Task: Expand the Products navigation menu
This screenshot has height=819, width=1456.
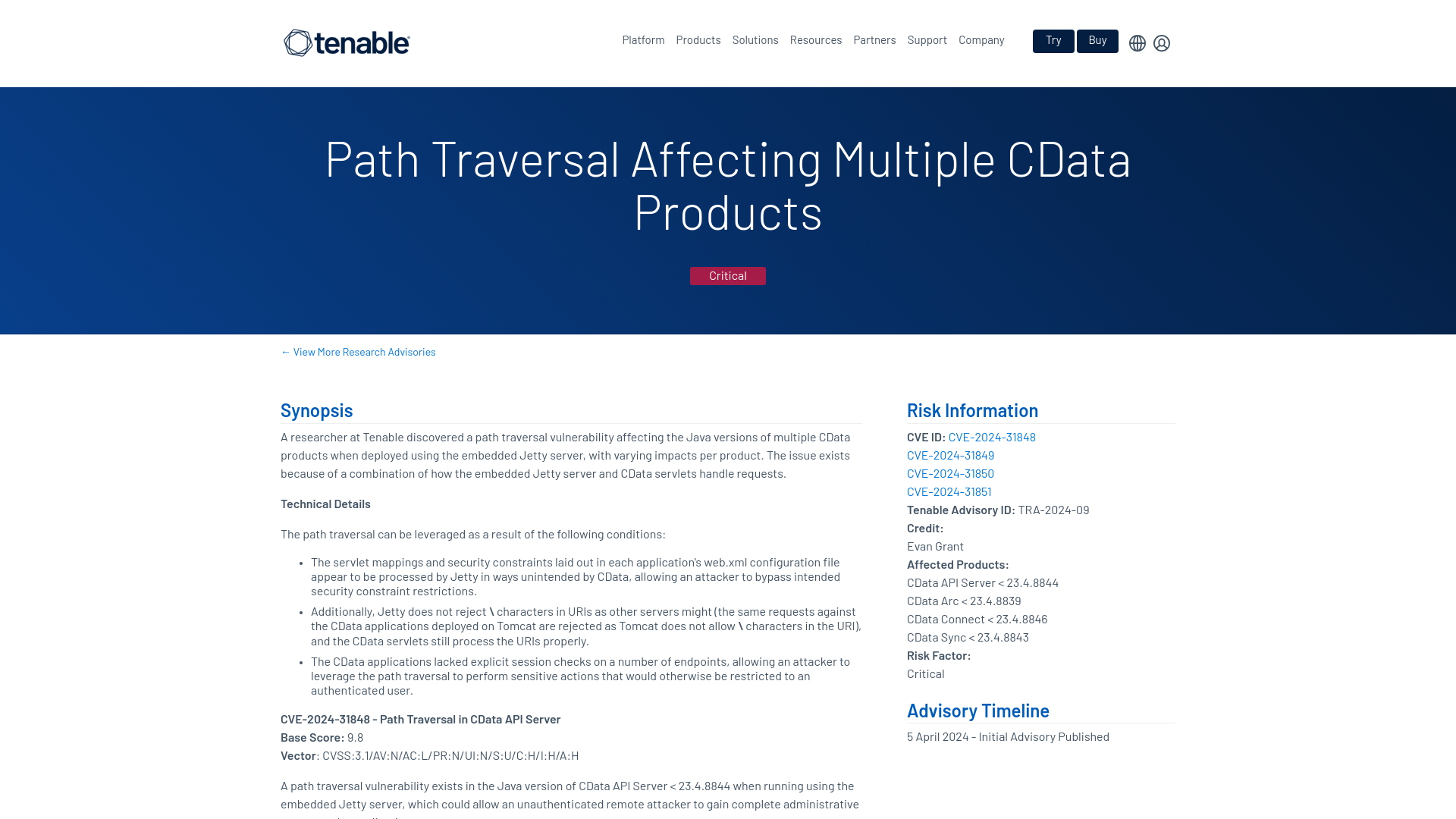Action: (x=698, y=40)
